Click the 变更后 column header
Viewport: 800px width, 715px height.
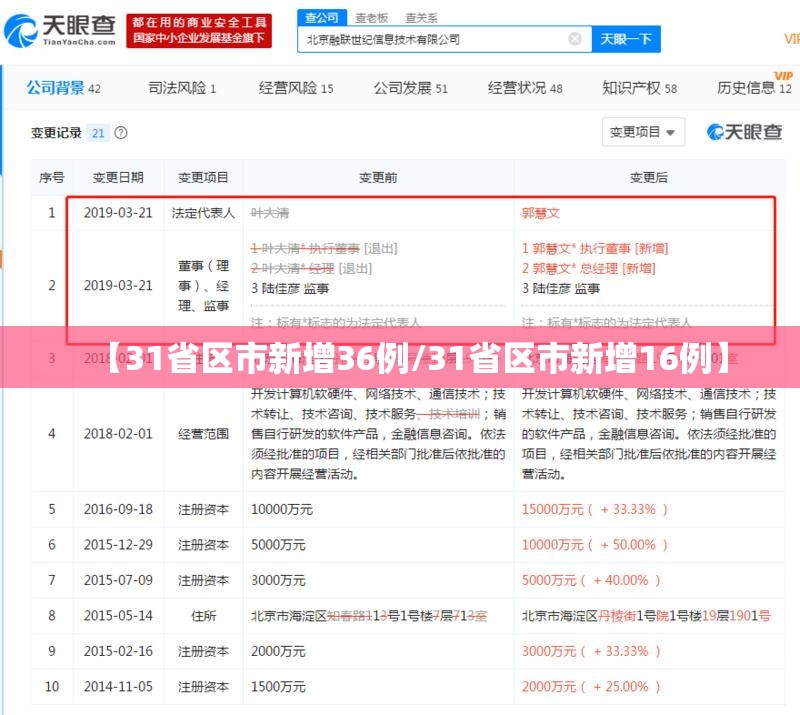[649, 178]
